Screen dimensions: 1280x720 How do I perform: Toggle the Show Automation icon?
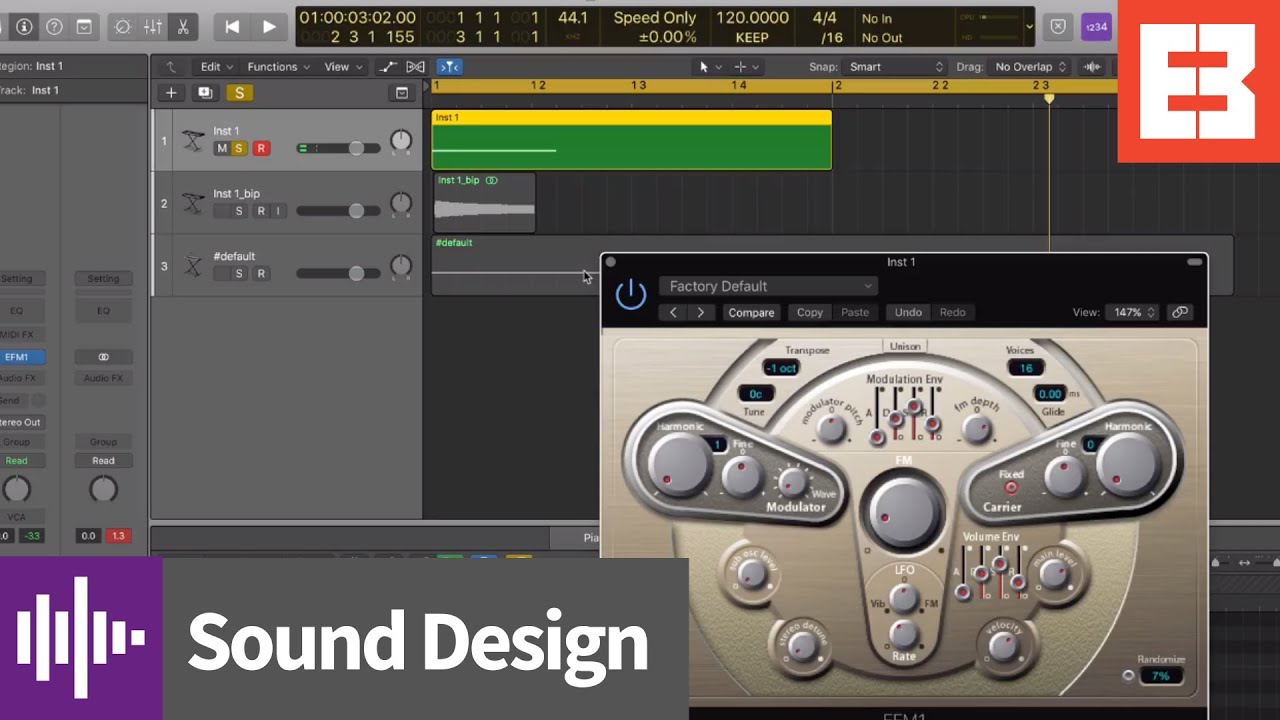387,67
